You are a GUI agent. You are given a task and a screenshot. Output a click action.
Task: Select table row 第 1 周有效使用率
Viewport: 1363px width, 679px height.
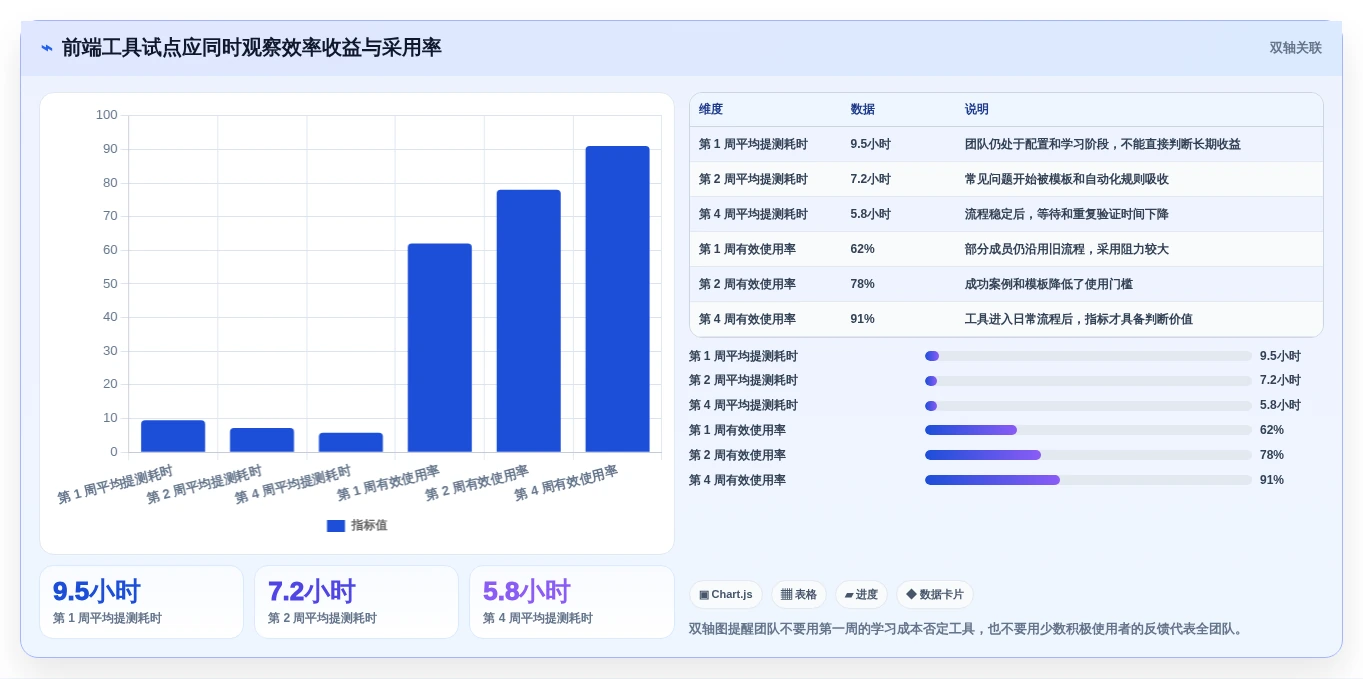[1006, 249]
